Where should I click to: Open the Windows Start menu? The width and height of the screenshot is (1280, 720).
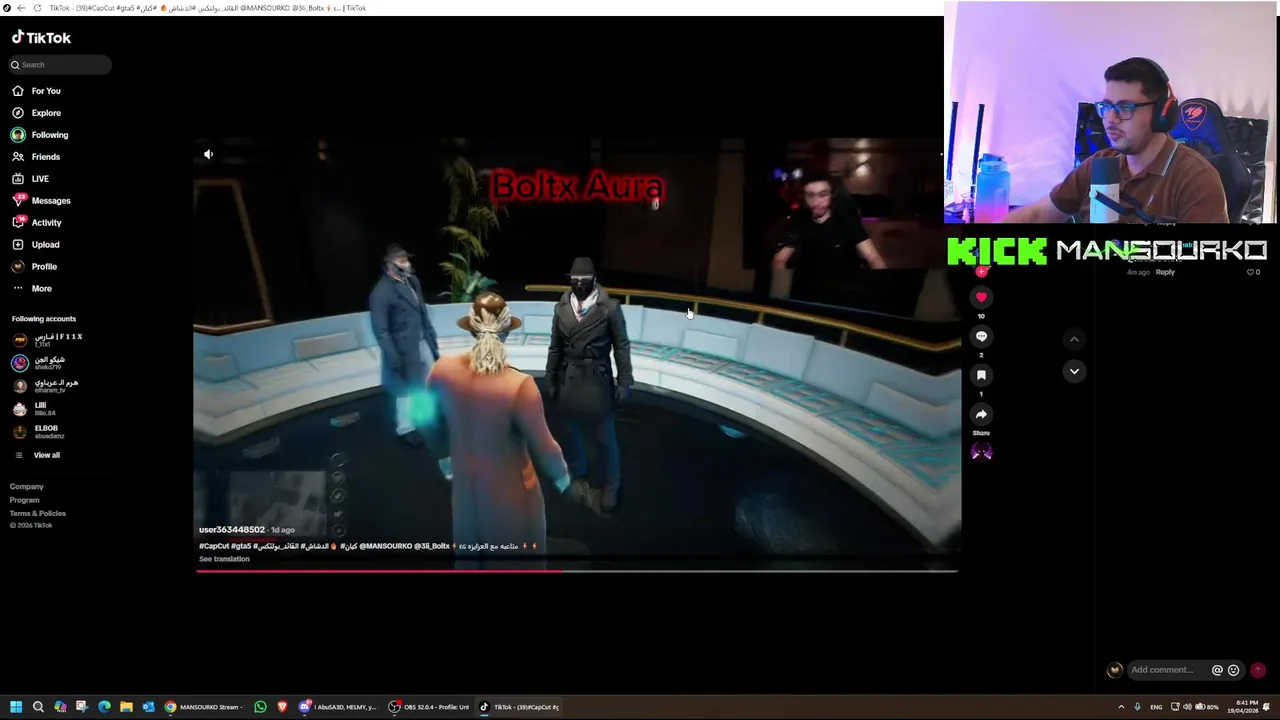[x=16, y=707]
